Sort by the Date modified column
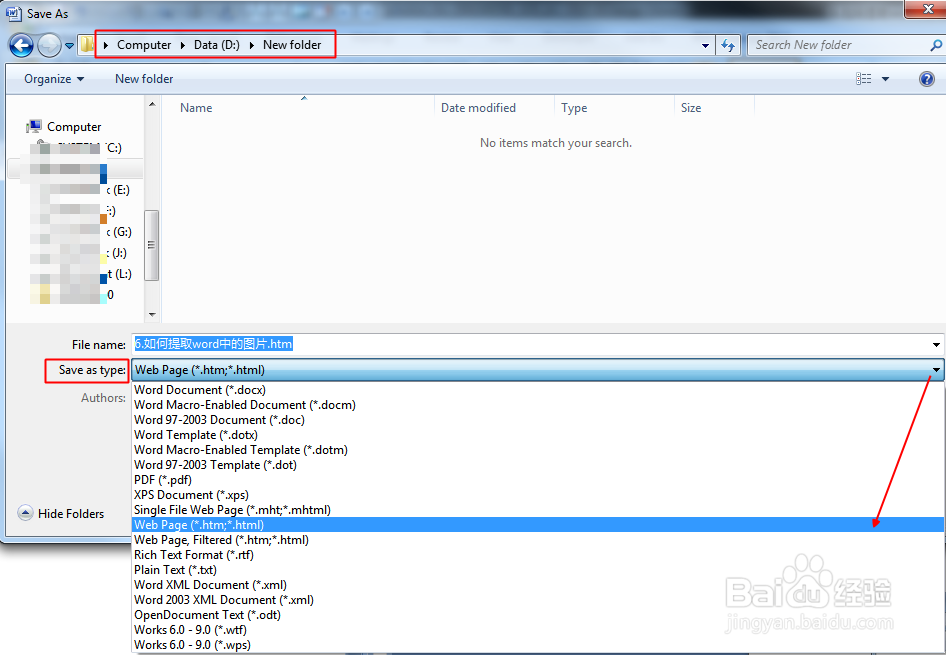Image resolution: width=946 pixels, height=655 pixels. pyautogui.click(x=478, y=108)
